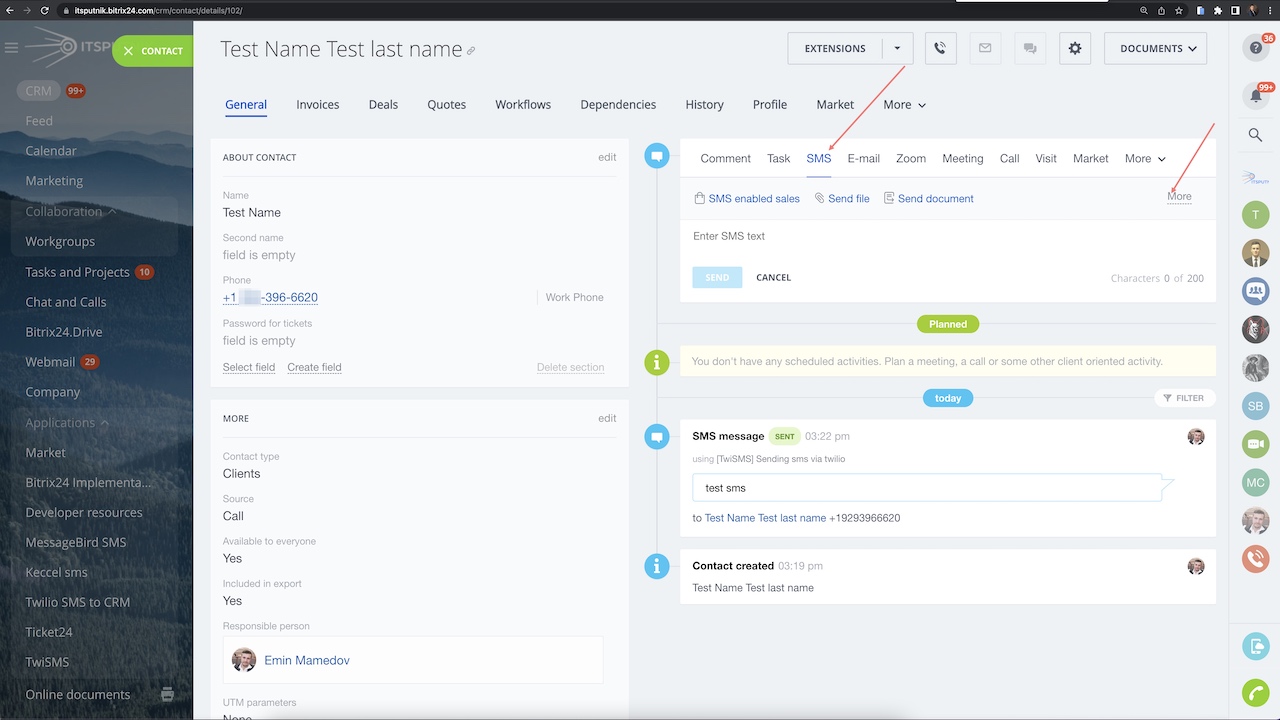Select the Comment activity tab
The image size is (1280, 720).
tap(725, 159)
